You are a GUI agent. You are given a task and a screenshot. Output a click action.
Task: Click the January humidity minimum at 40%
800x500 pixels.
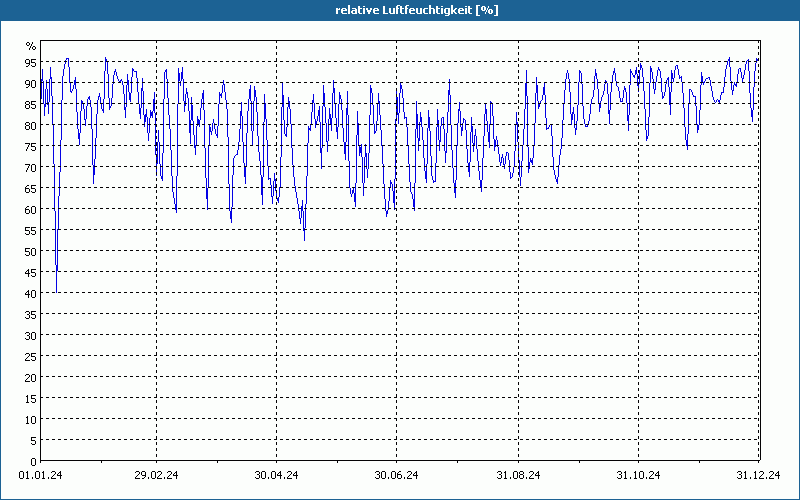coord(56,292)
